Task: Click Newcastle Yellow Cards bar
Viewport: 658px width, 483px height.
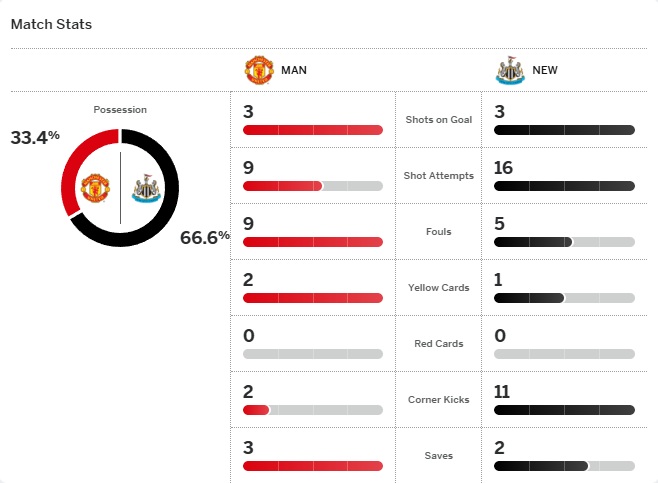Action: [x=564, y=298]
